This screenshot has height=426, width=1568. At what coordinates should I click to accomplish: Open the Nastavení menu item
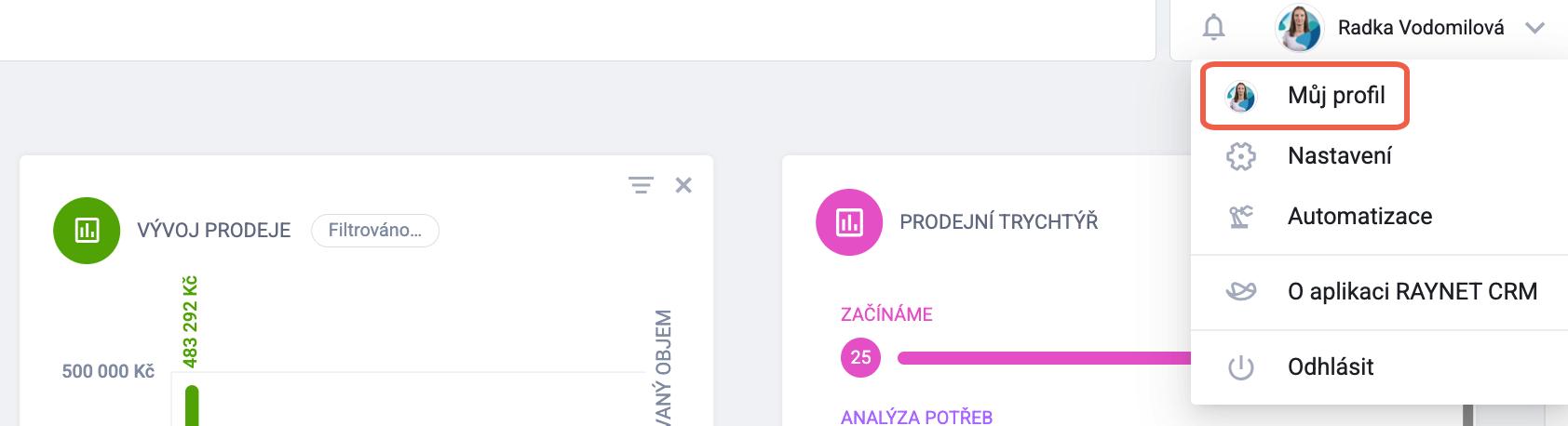(1339, 156)
